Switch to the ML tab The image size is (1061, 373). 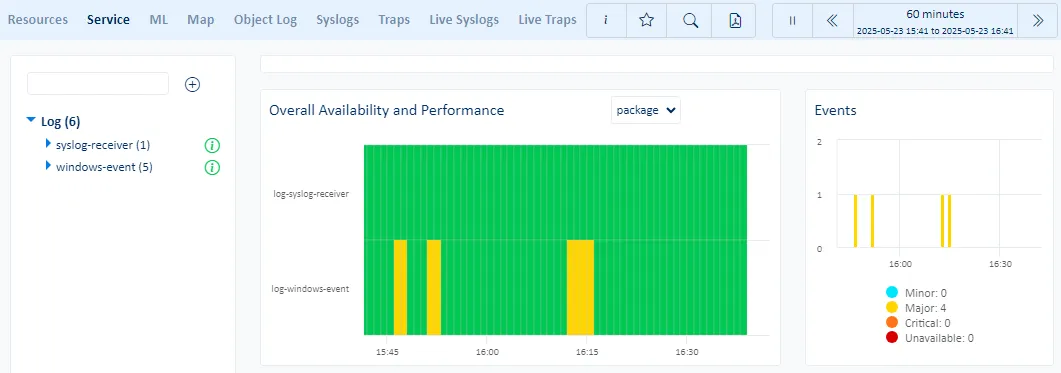(159, 20)
